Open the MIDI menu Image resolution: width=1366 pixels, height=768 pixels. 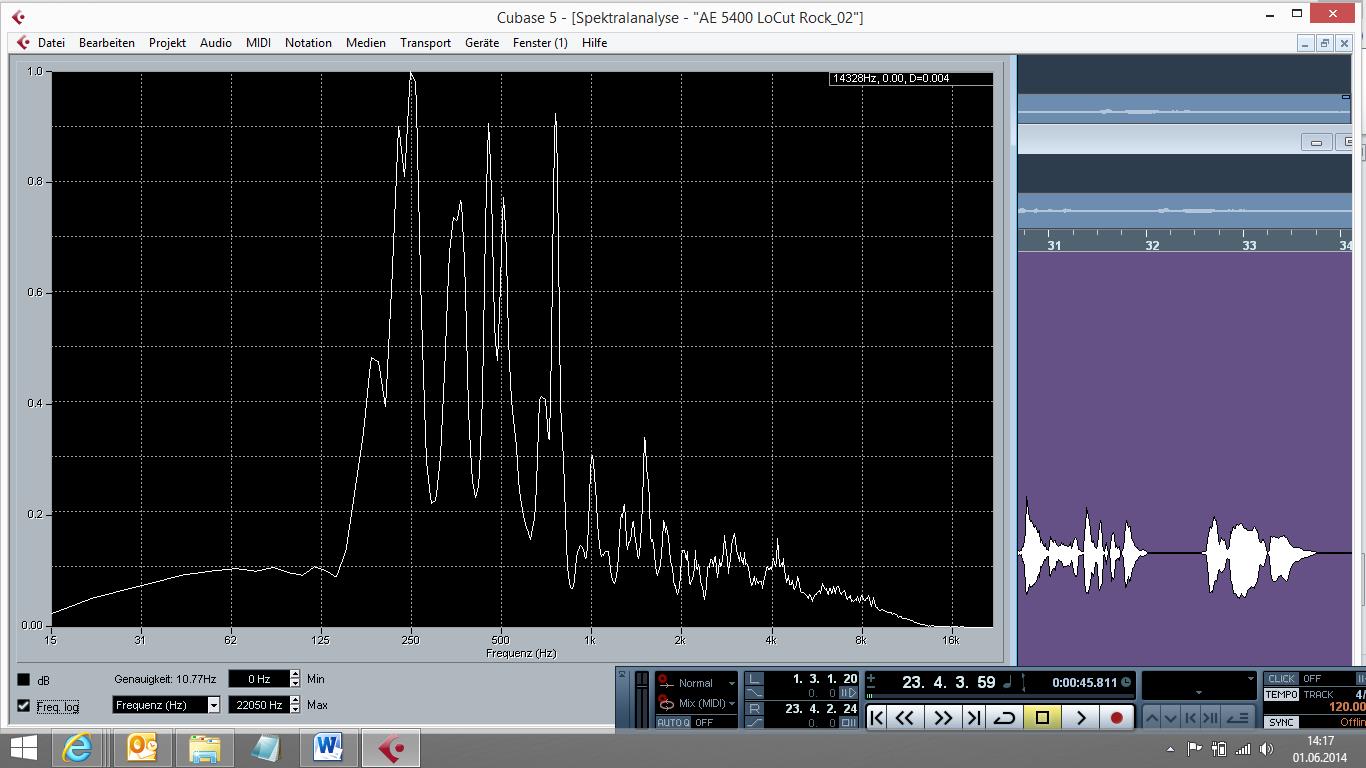tap(259, 43)
